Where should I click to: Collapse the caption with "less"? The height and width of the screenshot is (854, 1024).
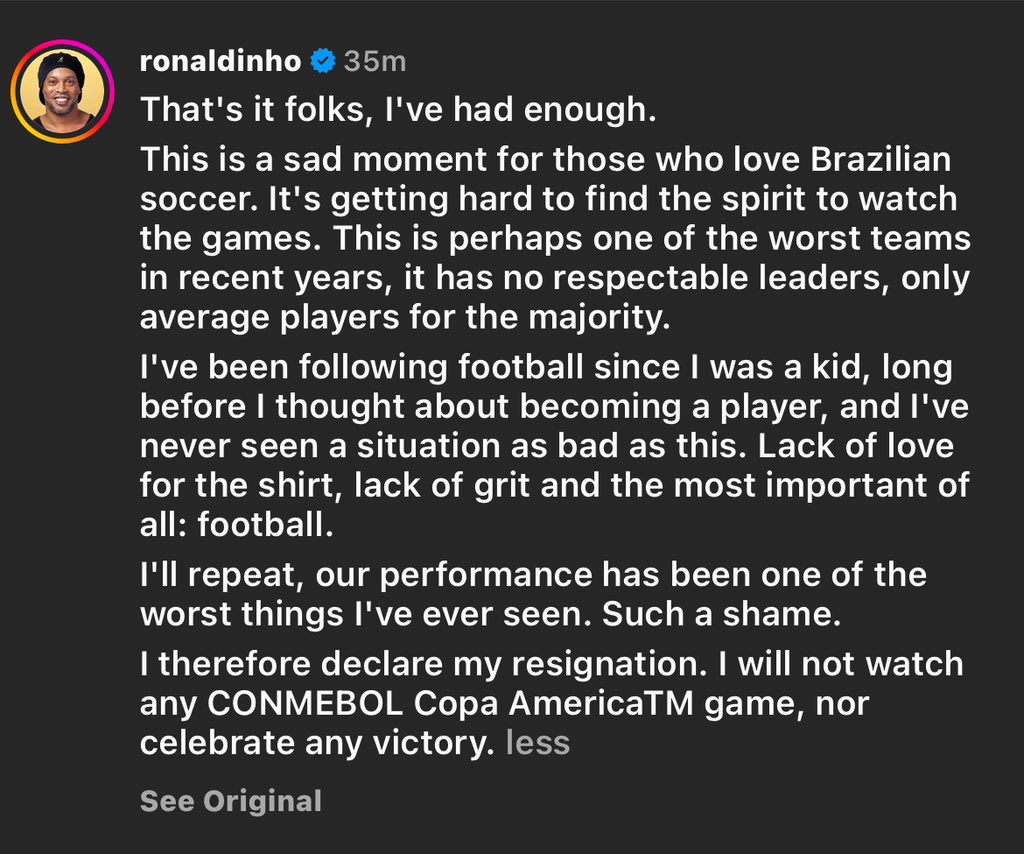(538, 743)
